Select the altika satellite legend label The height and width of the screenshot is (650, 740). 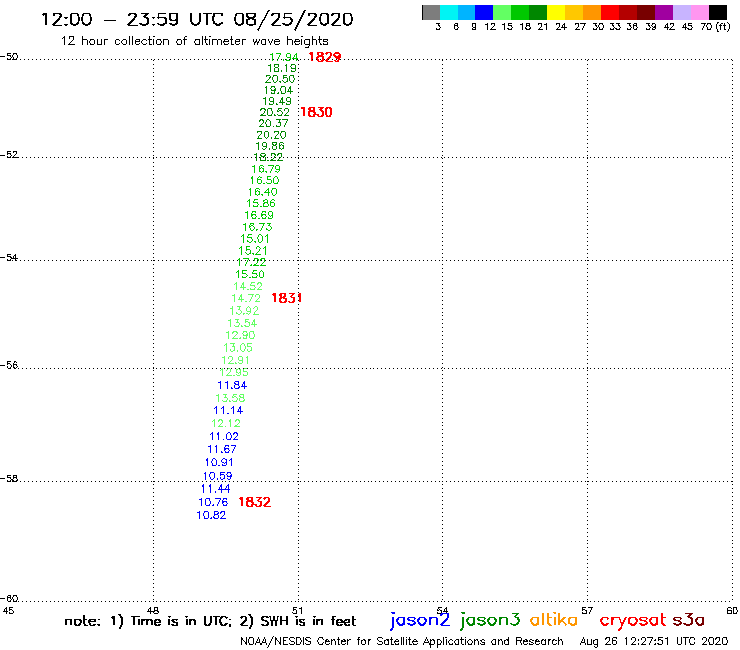click(554, 620)
